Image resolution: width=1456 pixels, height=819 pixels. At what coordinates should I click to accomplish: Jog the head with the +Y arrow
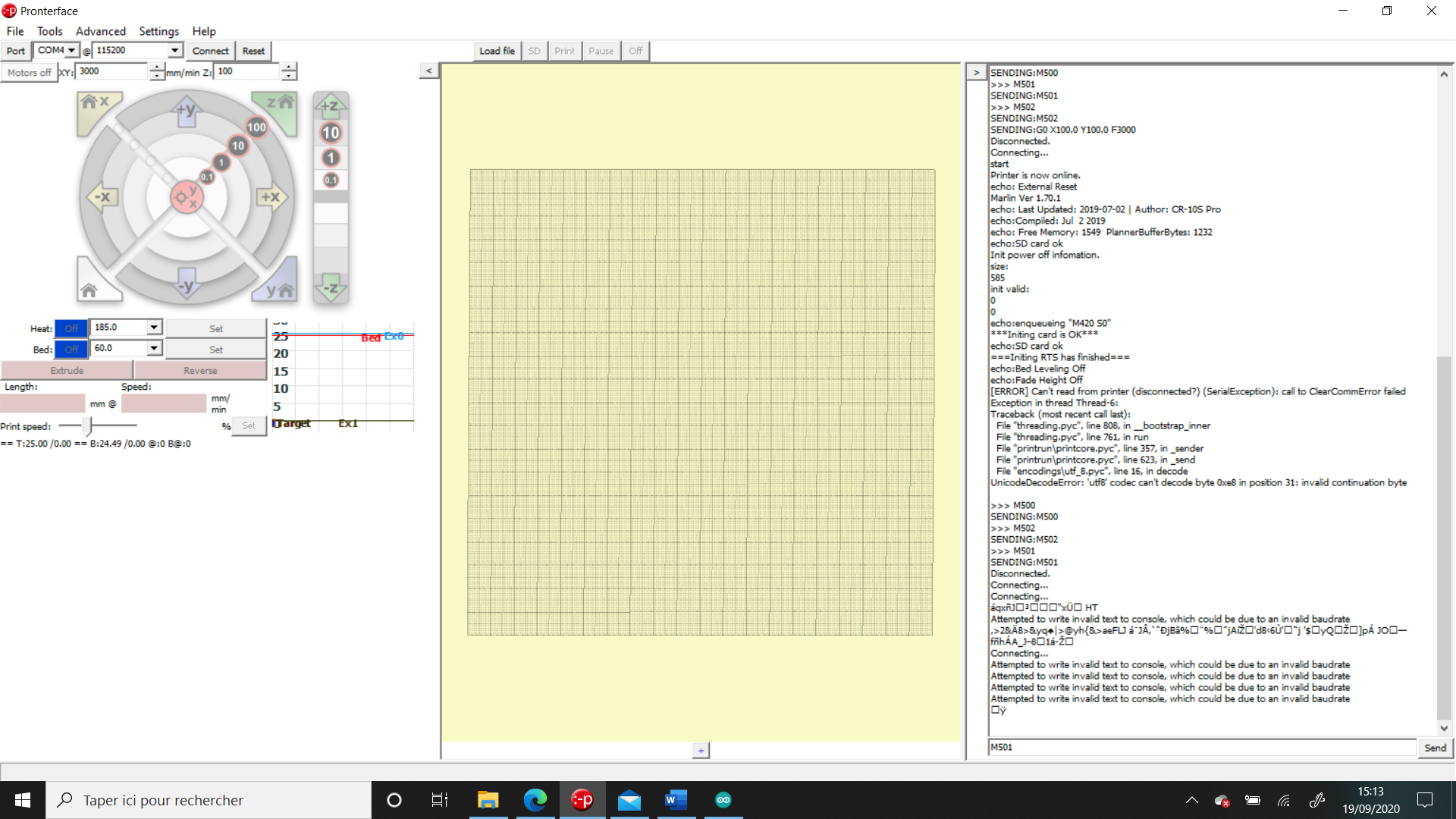(x=187, y=110)
